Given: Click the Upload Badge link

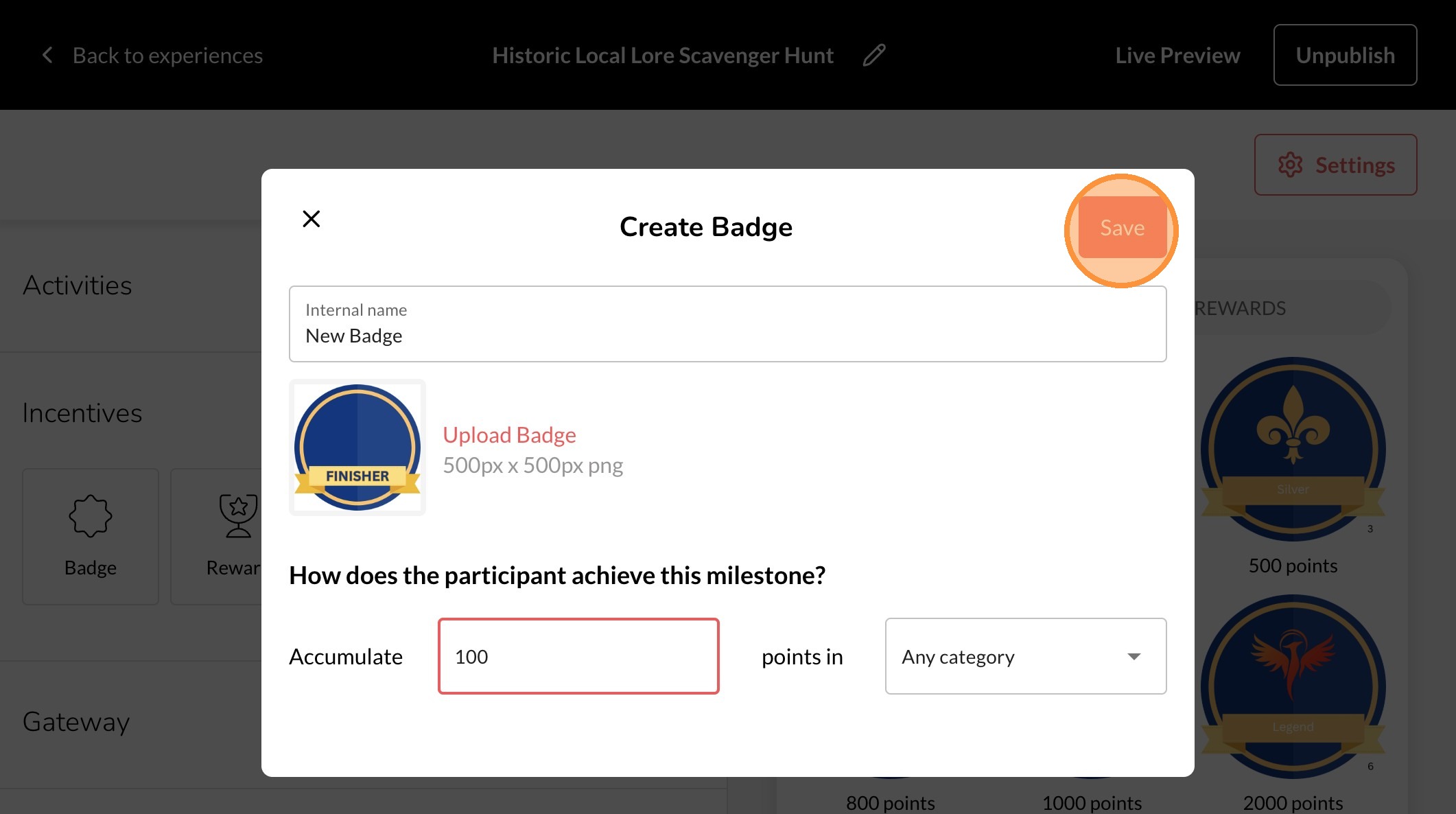Looking at the screenshot, I should click(509, 434).
